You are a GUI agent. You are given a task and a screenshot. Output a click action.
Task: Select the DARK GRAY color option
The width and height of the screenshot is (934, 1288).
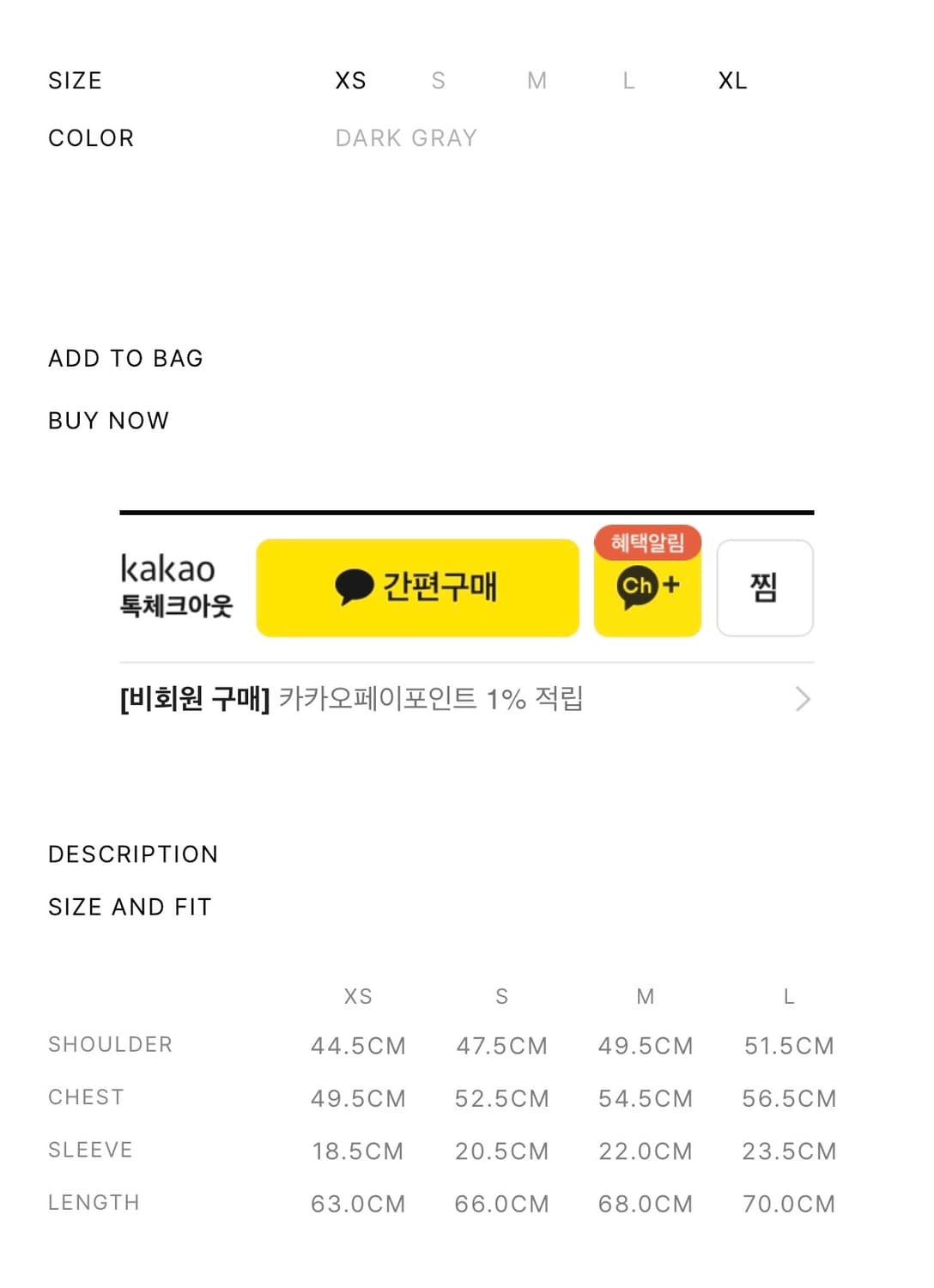point(407,137)
